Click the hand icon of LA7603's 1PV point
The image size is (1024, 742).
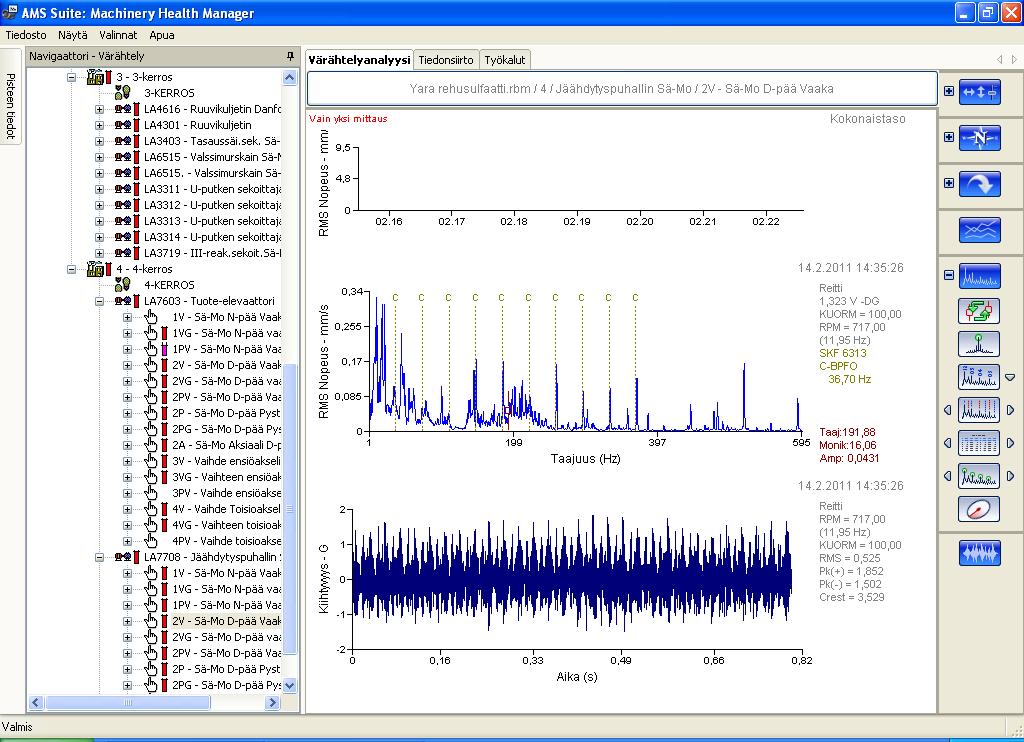coord(151,349)
